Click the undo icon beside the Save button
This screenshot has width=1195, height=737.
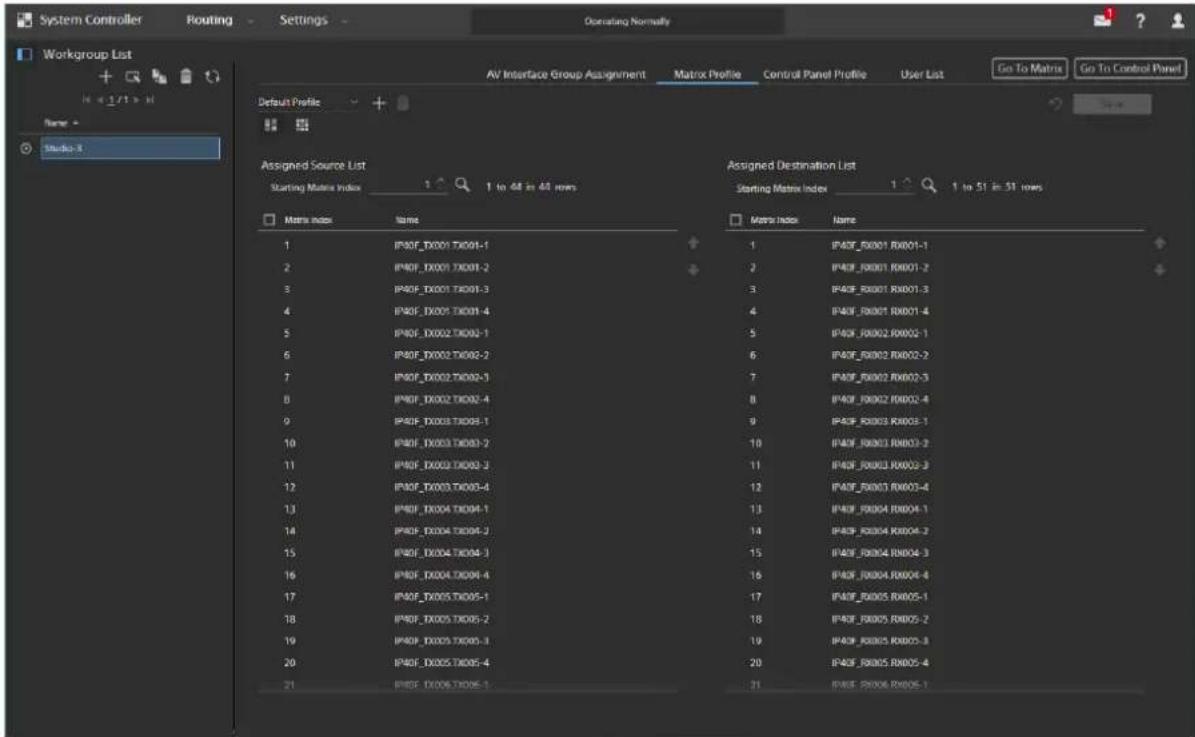(x=1056, y=104)
